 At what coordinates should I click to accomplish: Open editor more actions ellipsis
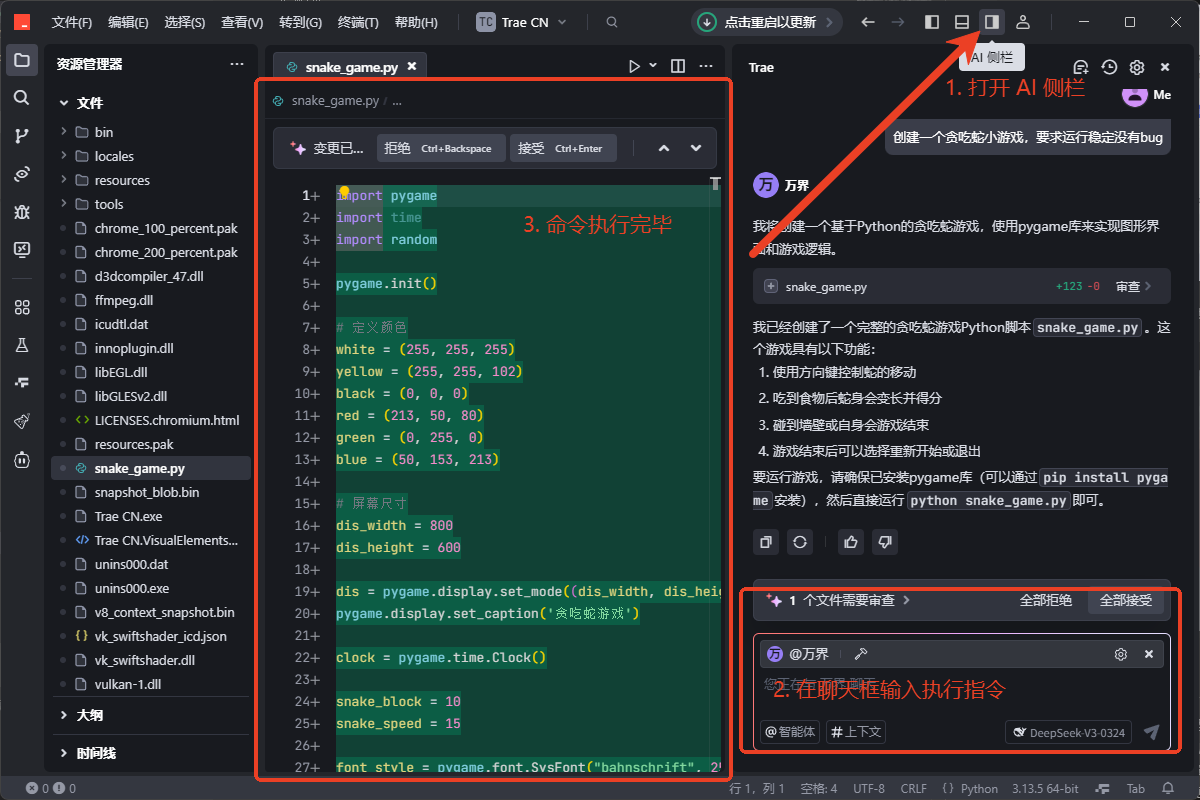tap(706, 66)
